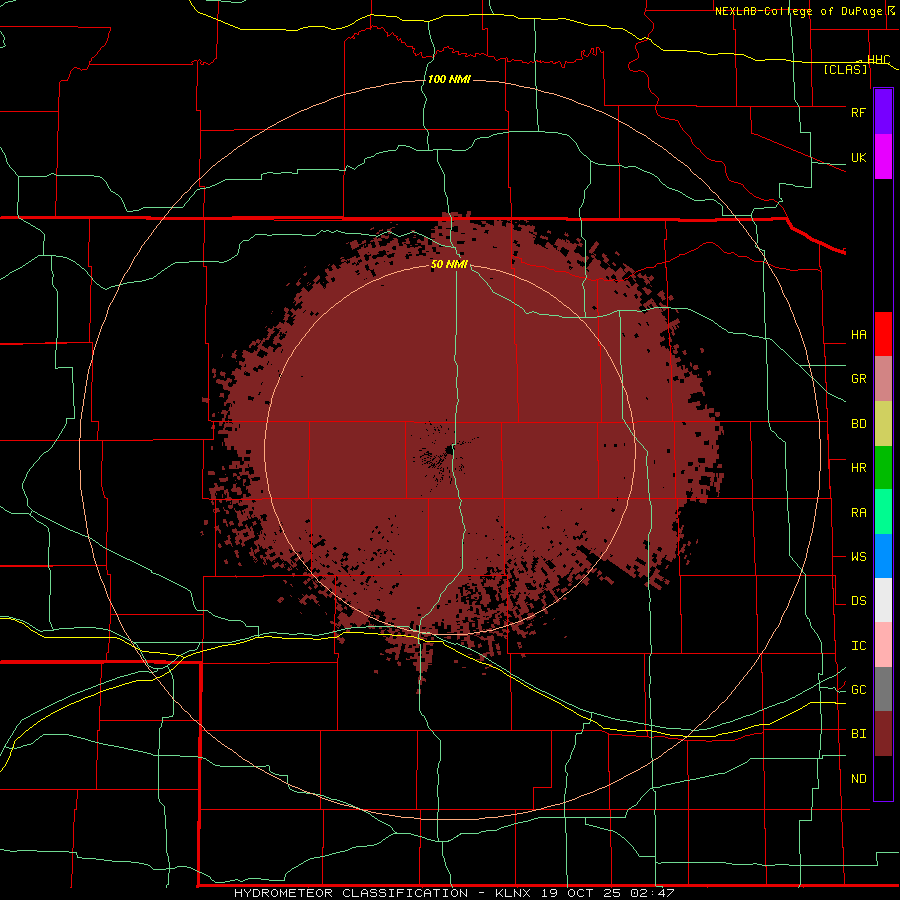The image size is (900, 900).
Task: Click the BD label in the legend
Action: (x=858, y=424)
